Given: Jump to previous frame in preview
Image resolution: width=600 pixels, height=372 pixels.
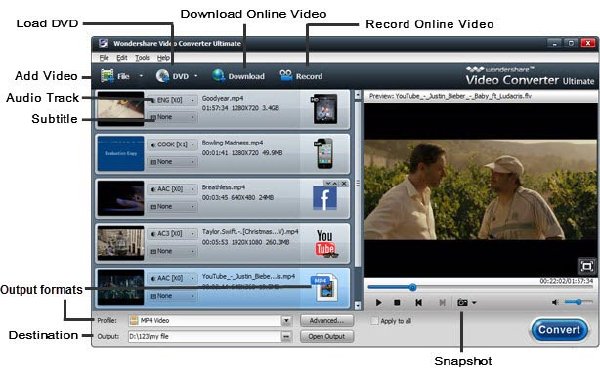Looking at the screenshot, I should point(419,302).
